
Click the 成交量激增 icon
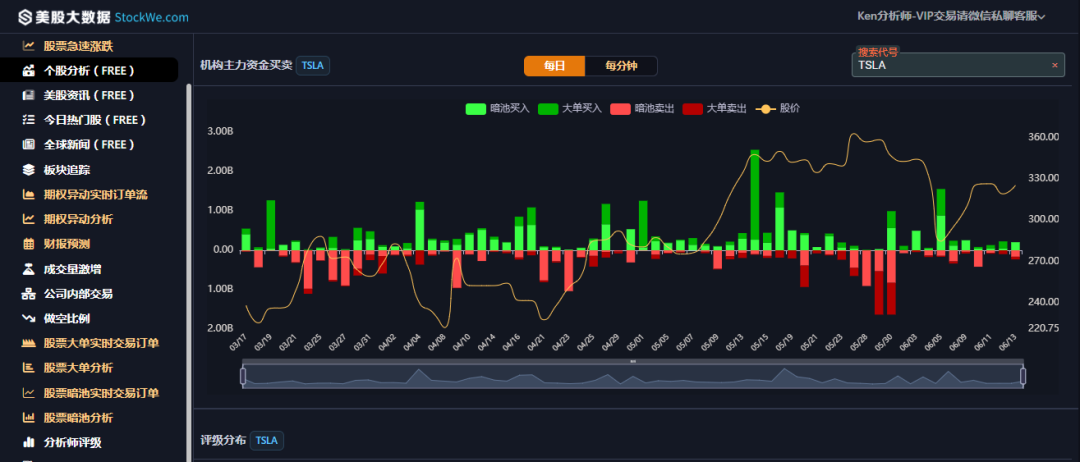tap(28, 269)
